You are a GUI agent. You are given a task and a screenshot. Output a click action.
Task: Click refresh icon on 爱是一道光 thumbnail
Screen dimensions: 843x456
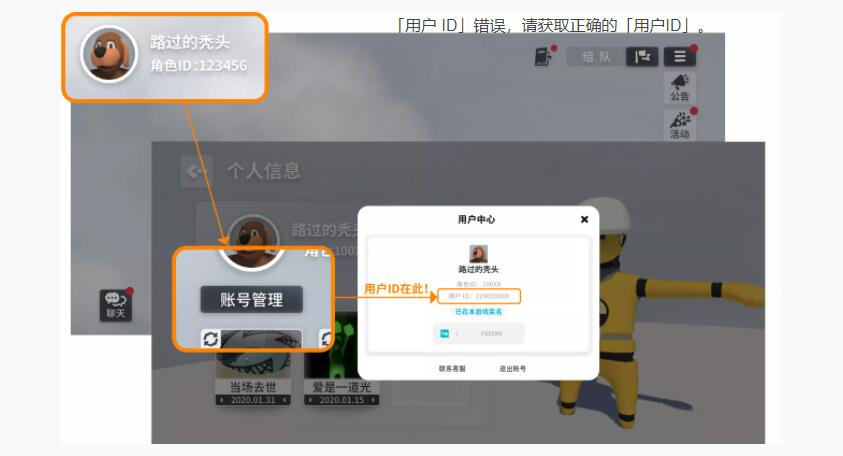[x=326, y=339]
